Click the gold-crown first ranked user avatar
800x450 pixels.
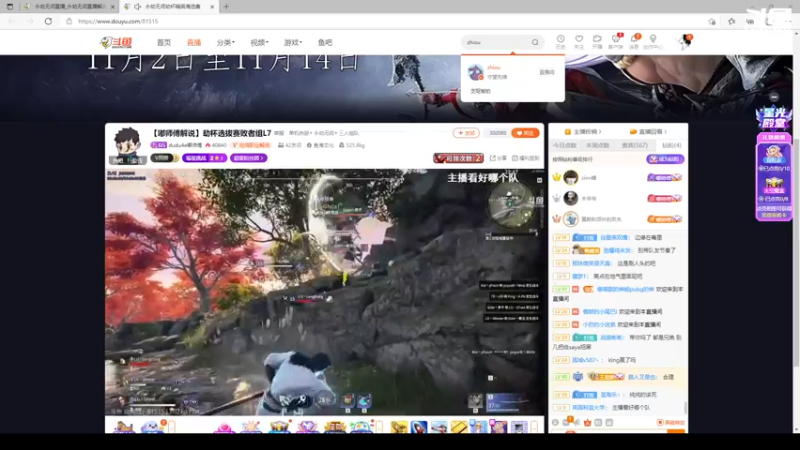(570, 178)
